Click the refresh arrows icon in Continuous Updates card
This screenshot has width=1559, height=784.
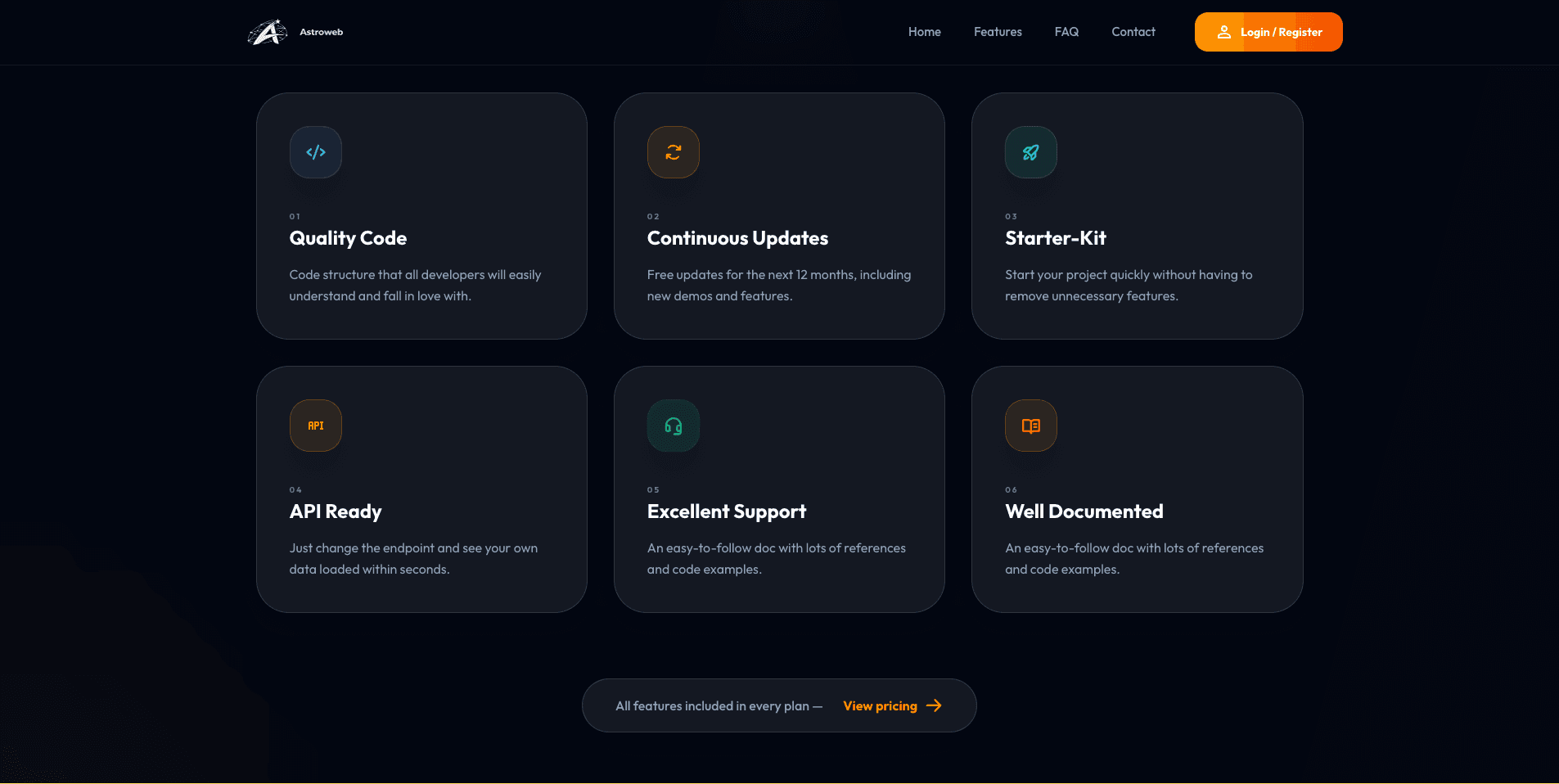pyautogui.click(x=674, y=152)
